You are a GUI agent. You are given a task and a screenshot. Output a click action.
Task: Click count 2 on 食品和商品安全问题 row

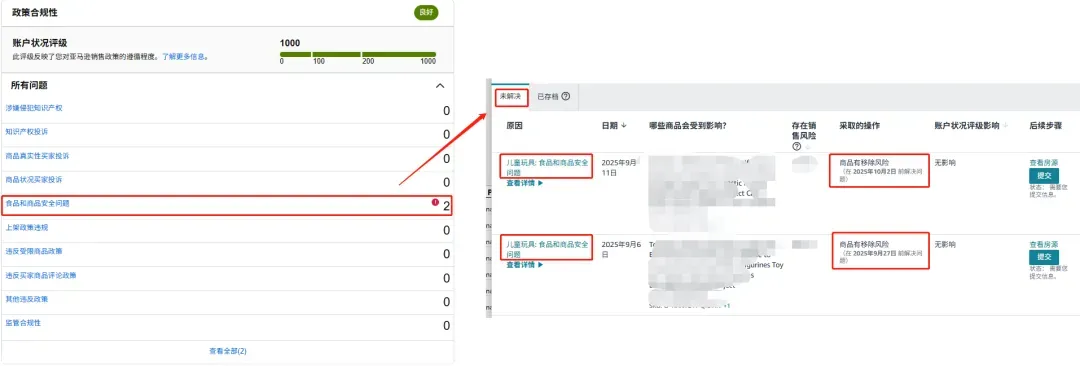[446, 206]
